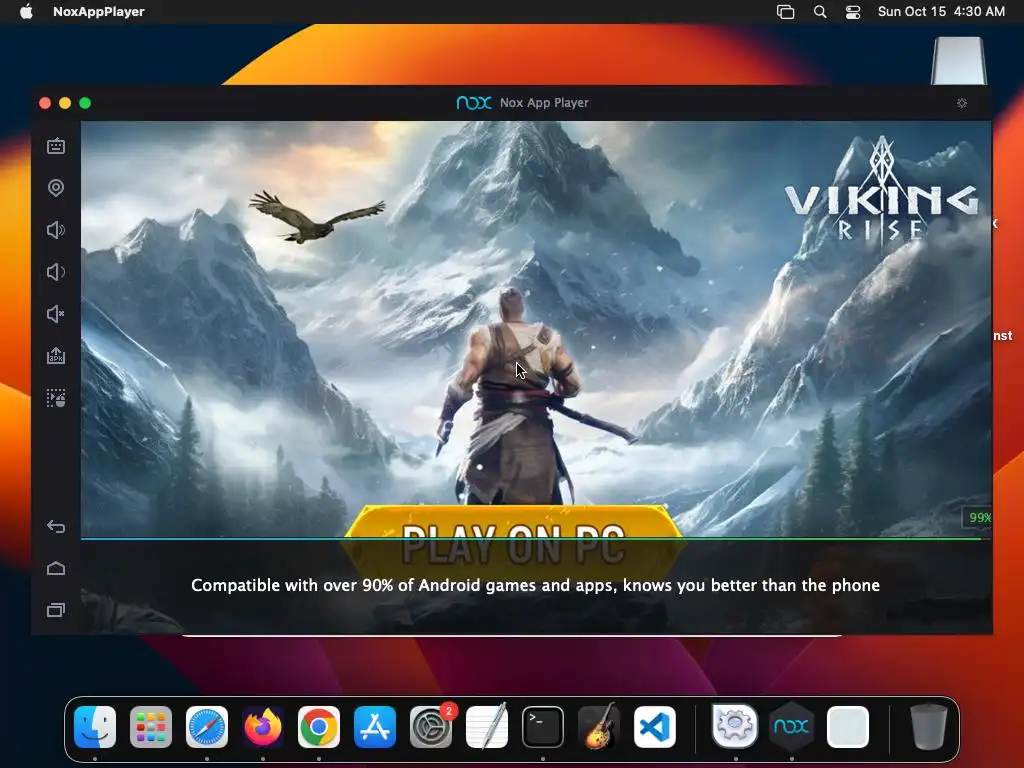Launch Safari from the Dock
Screen dimensions: 1024x768
(x=207, y=726)
